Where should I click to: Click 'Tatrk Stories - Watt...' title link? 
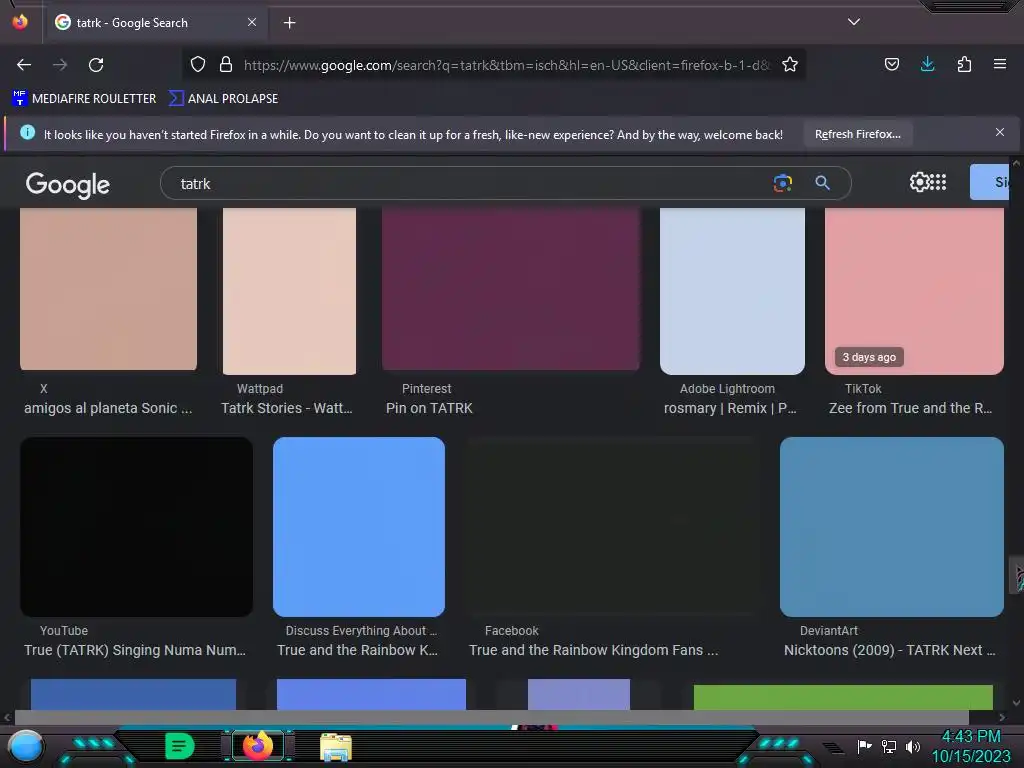point(287,408)
